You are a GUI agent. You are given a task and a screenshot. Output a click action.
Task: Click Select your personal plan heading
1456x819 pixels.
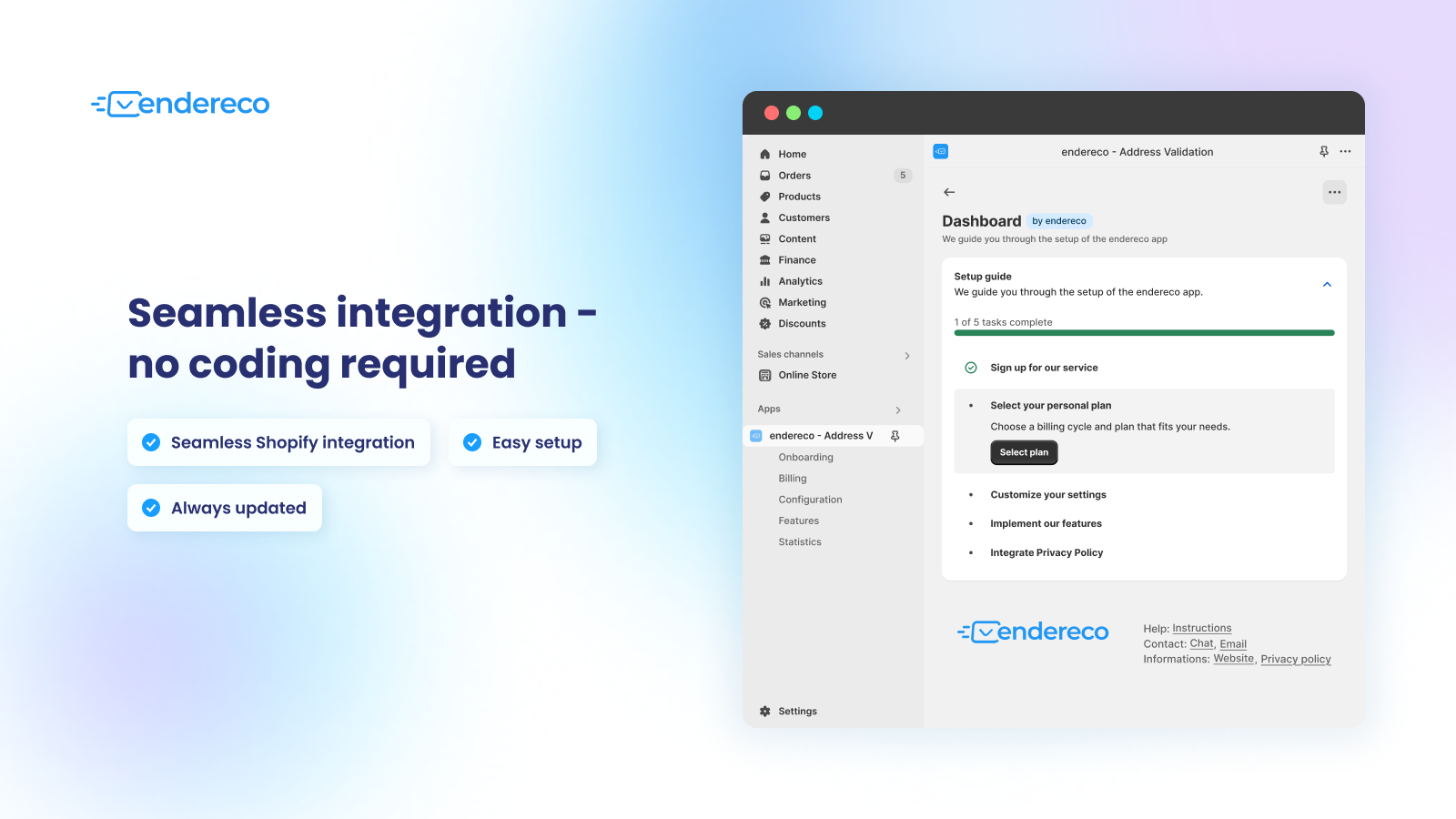(x=1051, y=406)
